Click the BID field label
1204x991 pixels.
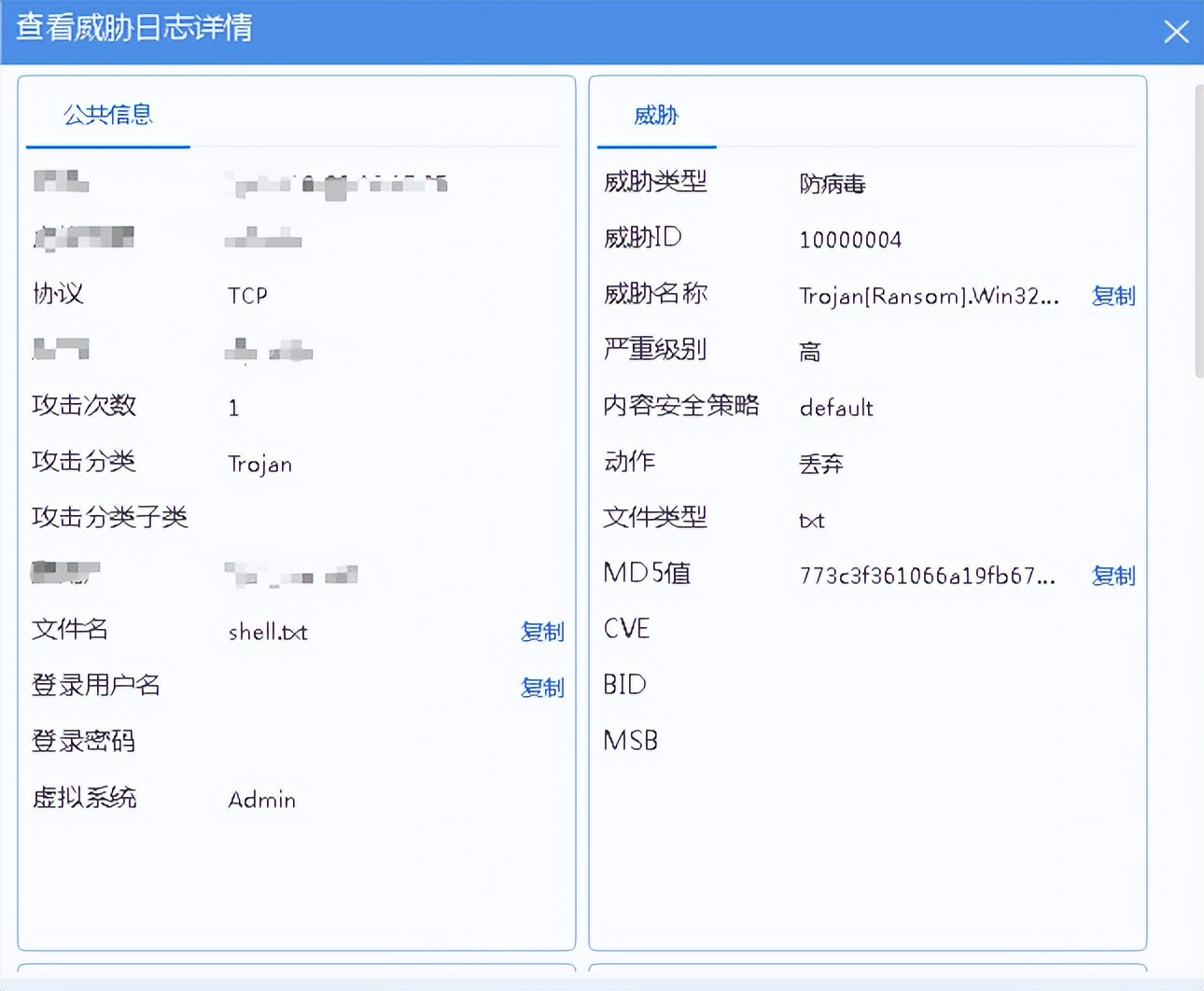coord(624,685)
